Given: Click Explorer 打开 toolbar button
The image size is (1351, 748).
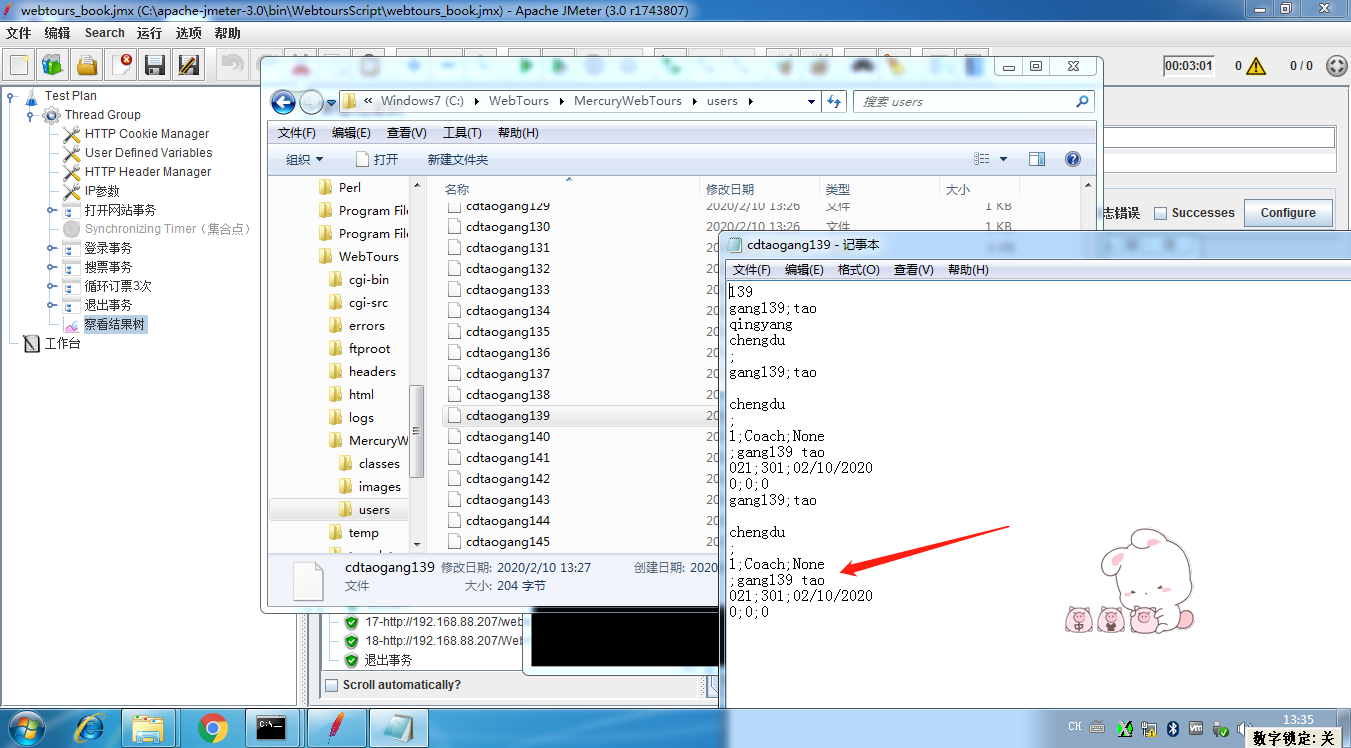Looking at the screenshot, I should pos(376,160).
